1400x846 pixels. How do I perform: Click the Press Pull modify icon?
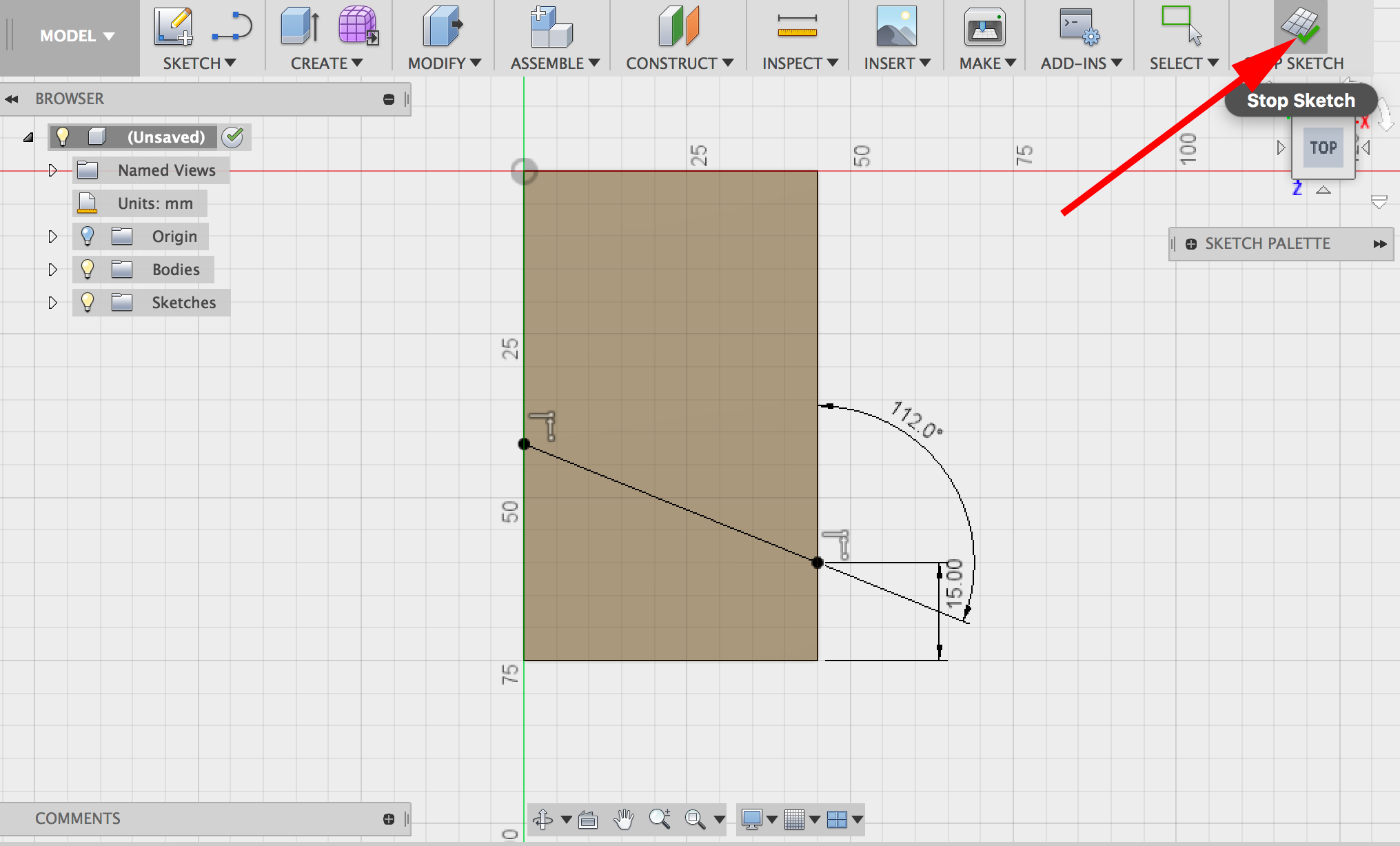tap(442, 26)
